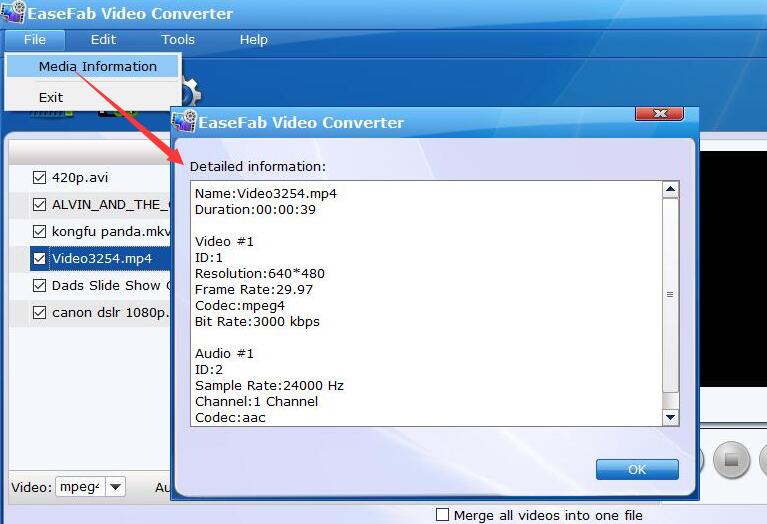The width and height of the screenshot is (767, 524).
Task: Click the settings gear icon in toolbar
Action: (191, 91)
